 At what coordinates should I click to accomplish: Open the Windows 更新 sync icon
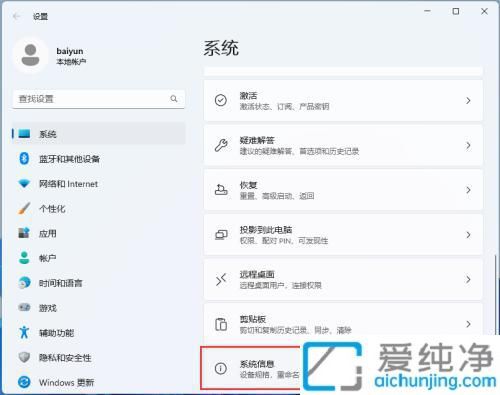point(24,382)
